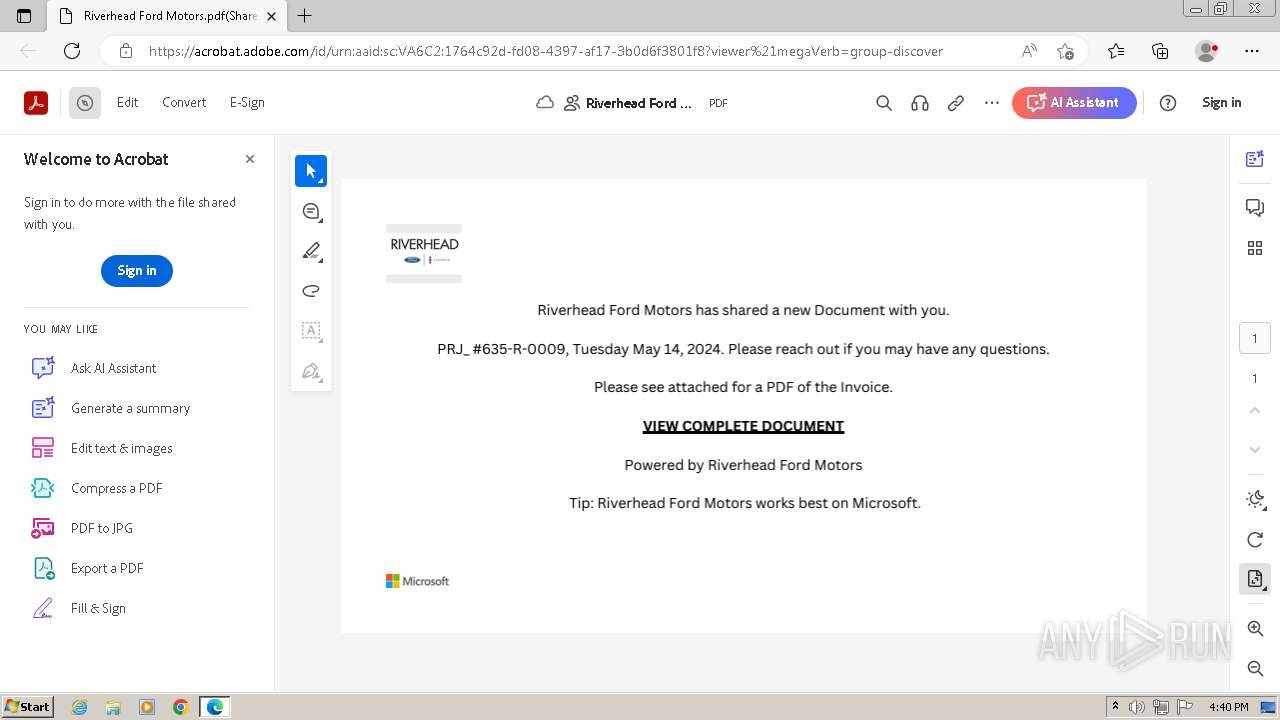Select the signature pen tool
The width and height of the screenshot is (1280, 720).
(x=311, y=371)
